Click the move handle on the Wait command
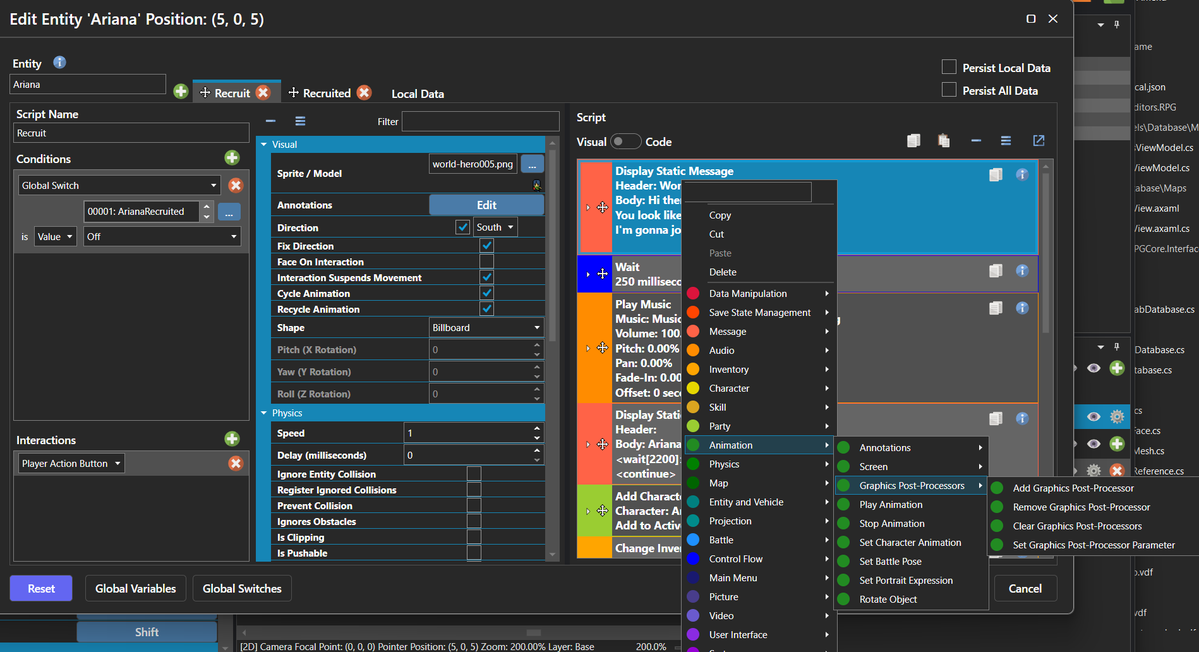The width and height of the screenshot is (1199, 652). (x=603, y=274)
